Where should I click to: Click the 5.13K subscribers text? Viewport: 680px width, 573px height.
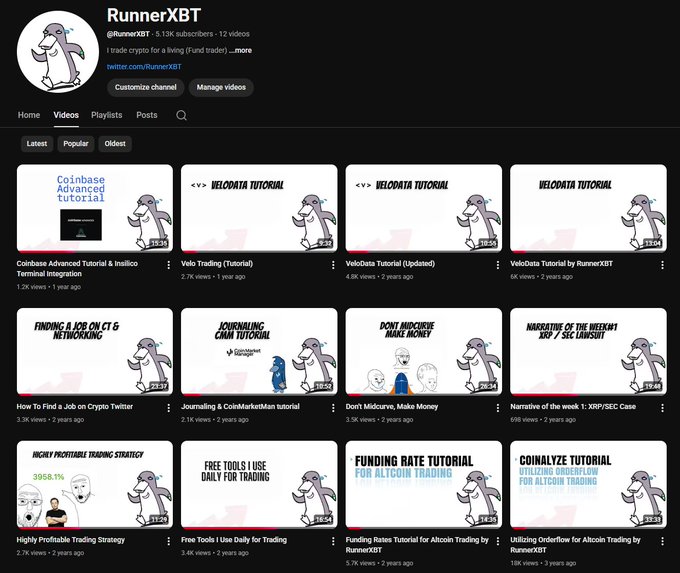click(x=184, y=34)
